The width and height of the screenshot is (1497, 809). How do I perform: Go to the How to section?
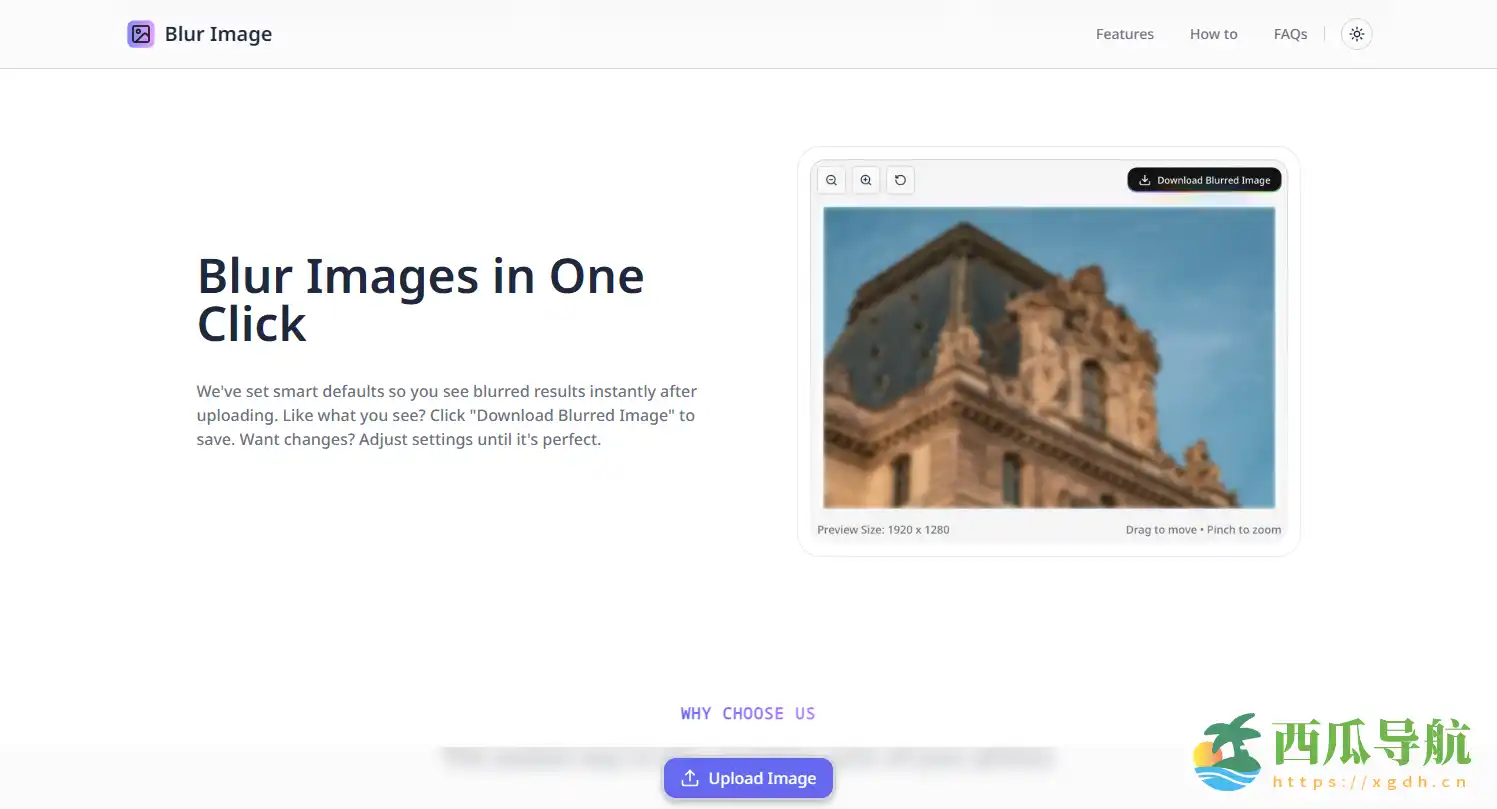pos(1213,34)
